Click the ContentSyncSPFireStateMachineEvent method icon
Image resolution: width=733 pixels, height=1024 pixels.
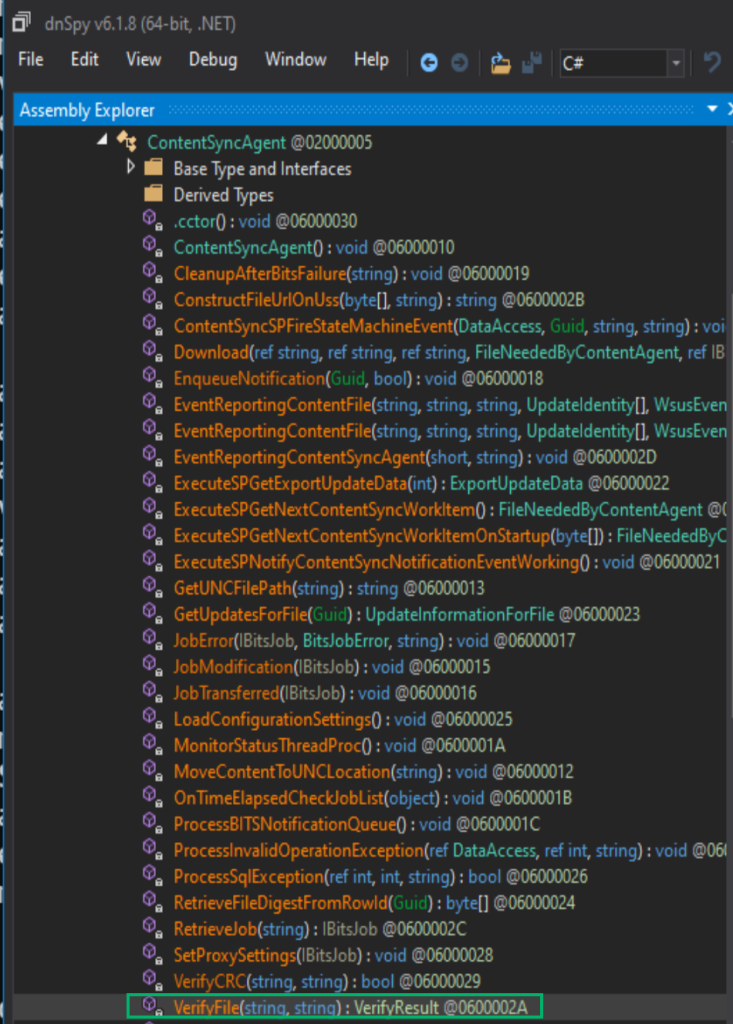pyautogui.click(x=153, y=325)
